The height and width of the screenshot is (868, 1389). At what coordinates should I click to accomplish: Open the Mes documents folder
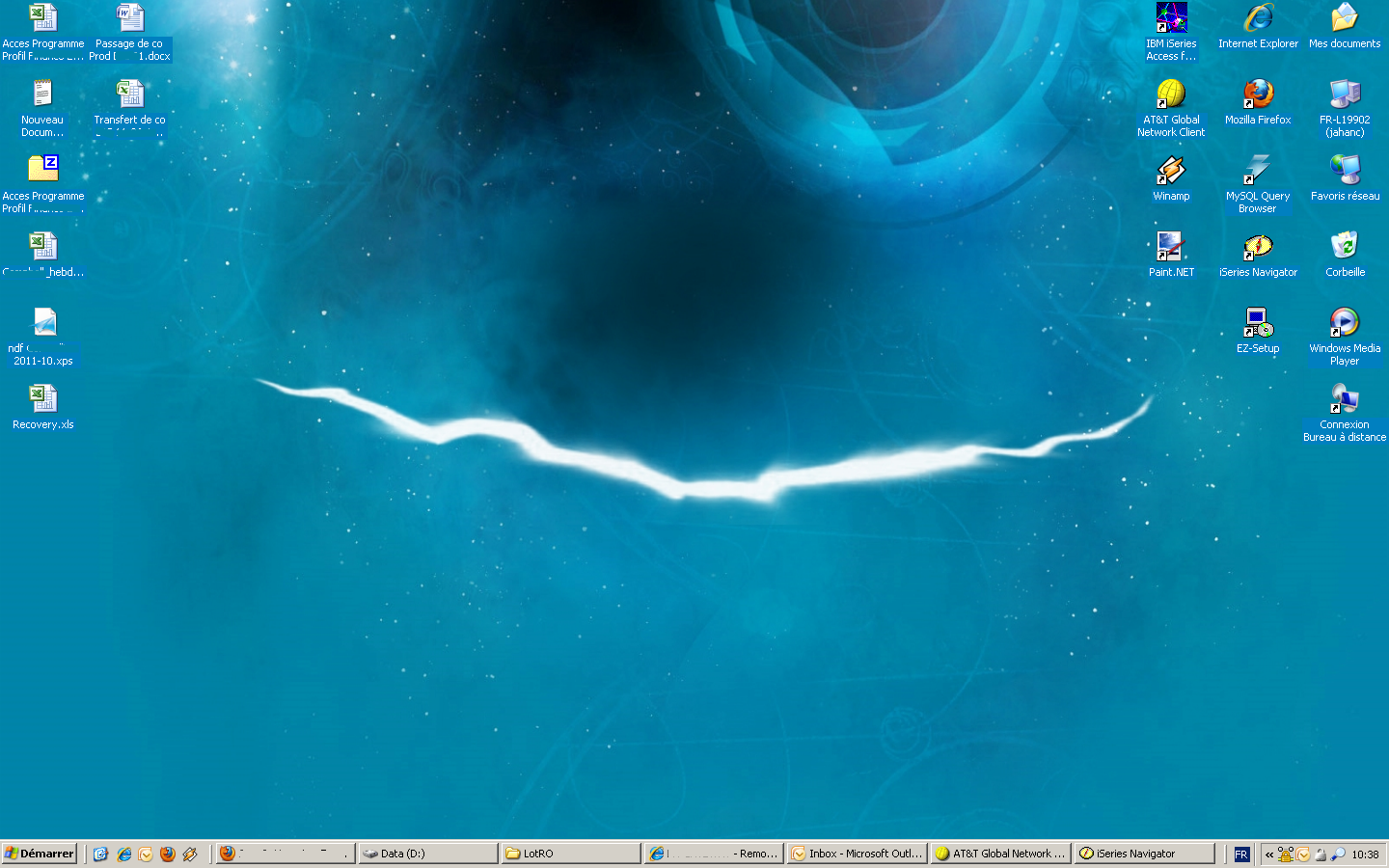pos(1345,19)
